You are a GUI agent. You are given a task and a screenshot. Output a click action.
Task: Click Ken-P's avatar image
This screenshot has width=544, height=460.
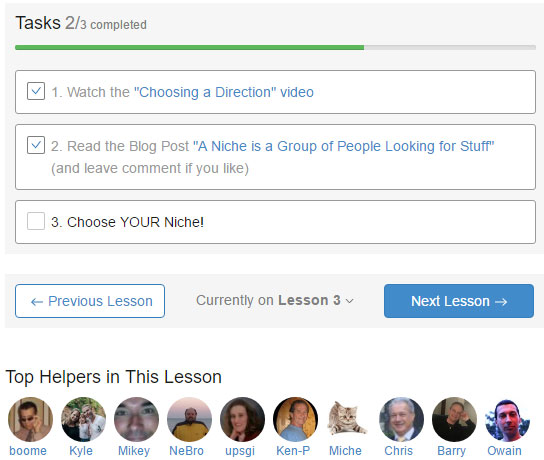(x=295, y=419)
